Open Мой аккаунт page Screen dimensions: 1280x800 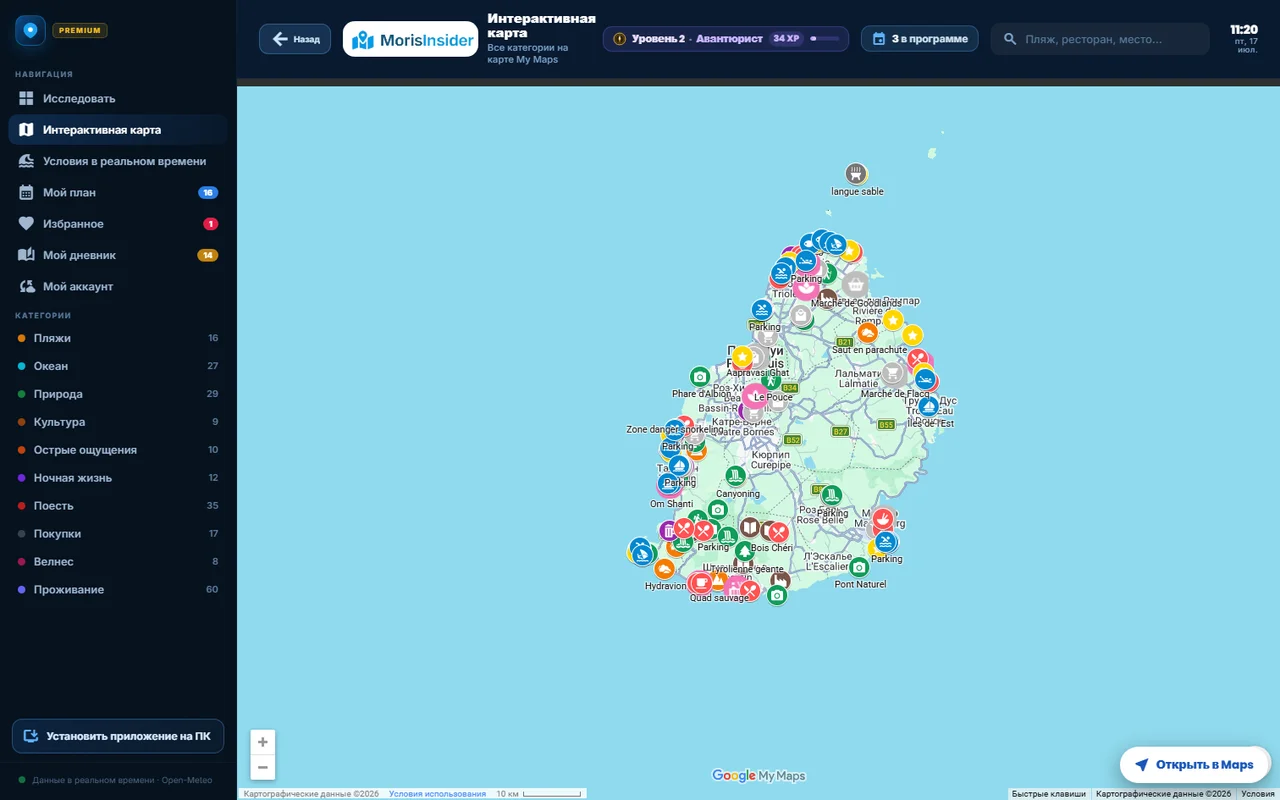tap(118, 286)
